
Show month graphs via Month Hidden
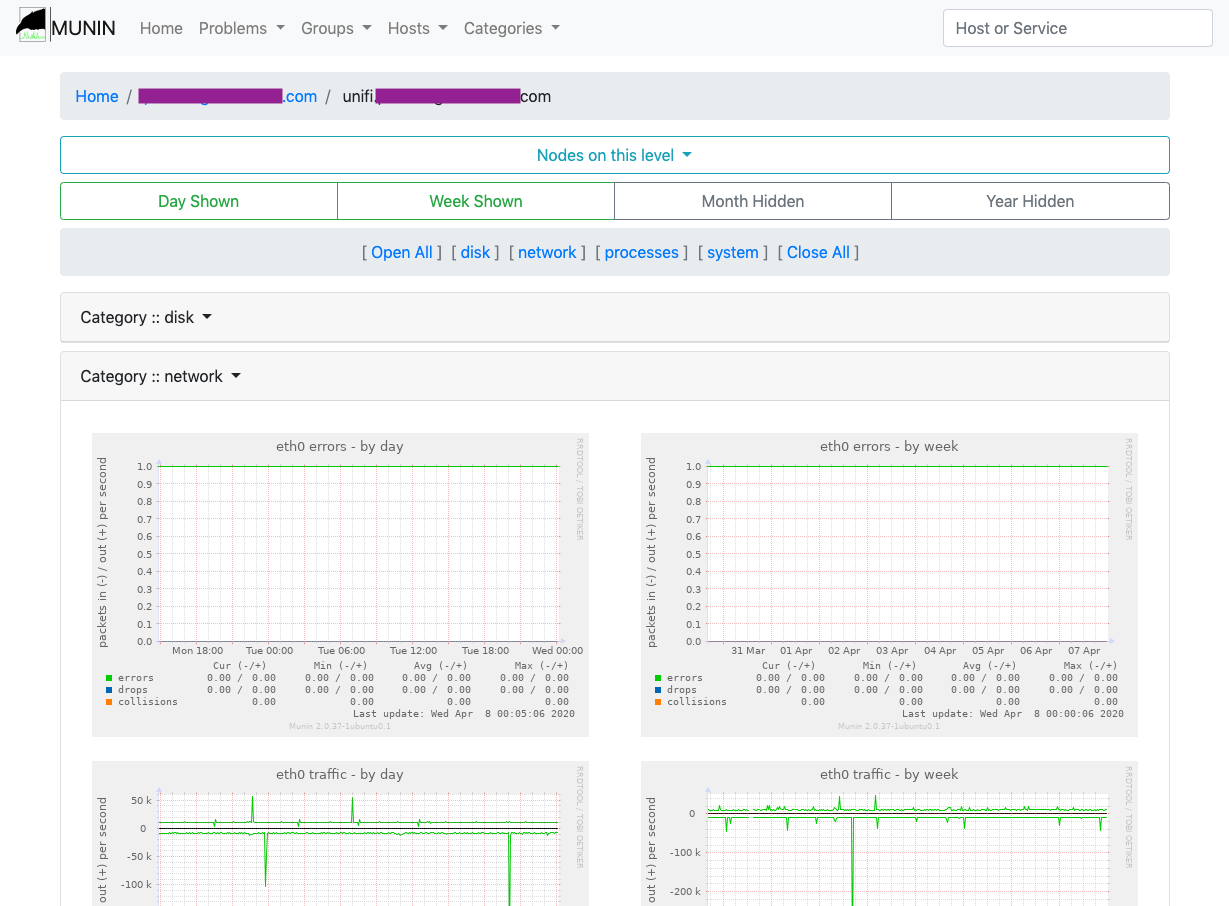coord(753,201)
